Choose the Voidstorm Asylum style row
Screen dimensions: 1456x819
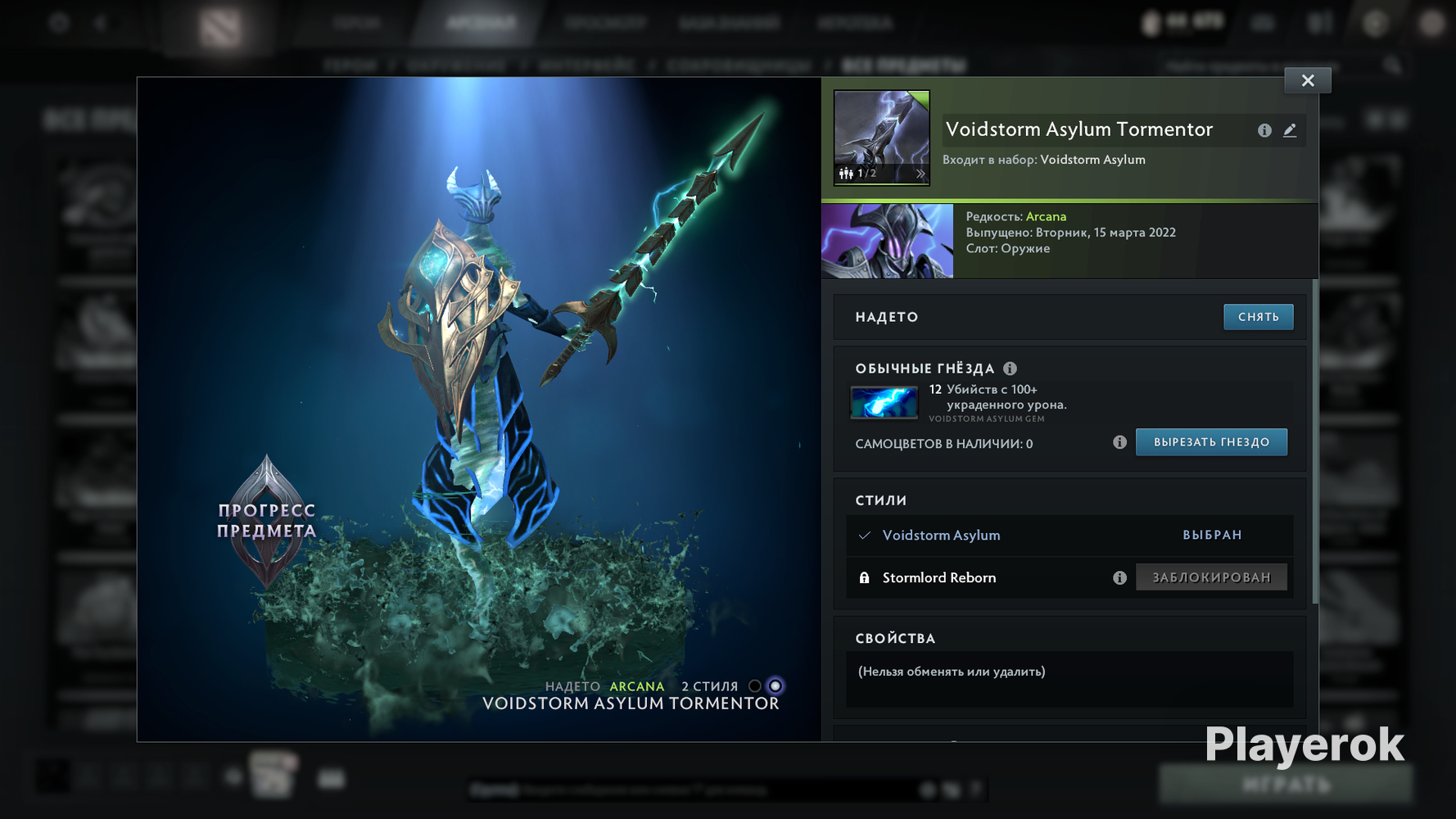pyautogui.click(x=940, y=536)
